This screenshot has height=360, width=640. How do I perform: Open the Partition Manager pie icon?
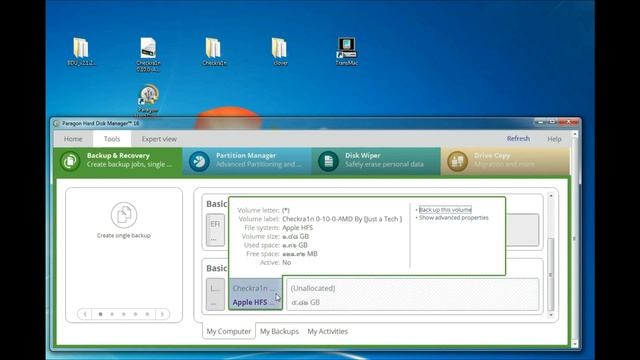(199, 161)
